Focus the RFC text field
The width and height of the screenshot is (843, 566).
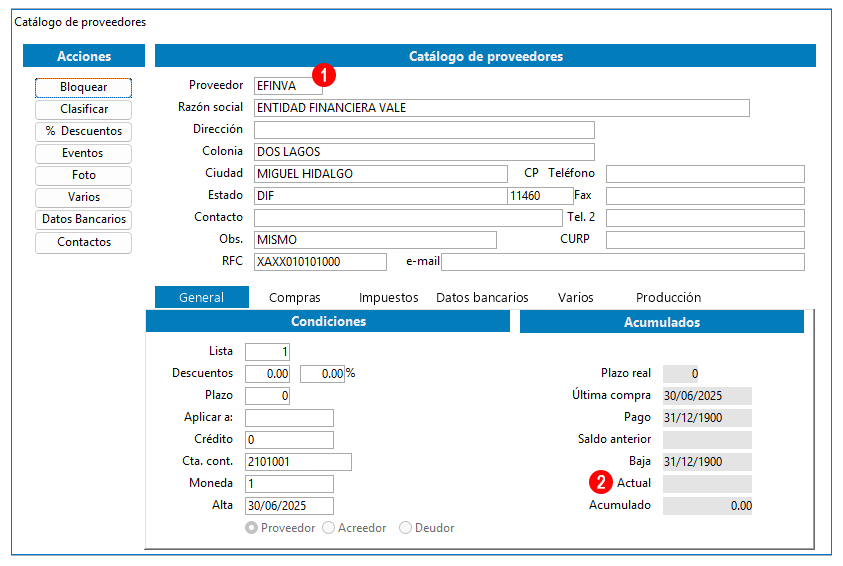click(x=320, y=262)
